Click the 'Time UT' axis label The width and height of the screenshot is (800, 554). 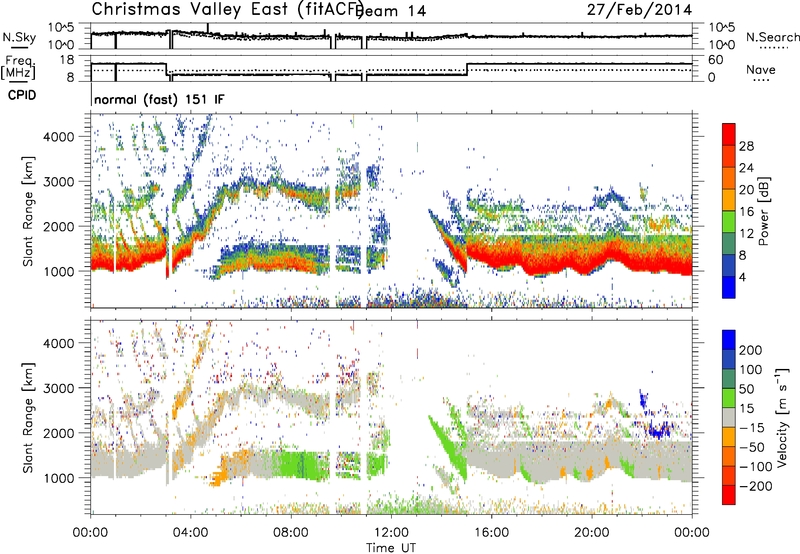[391, 547]
